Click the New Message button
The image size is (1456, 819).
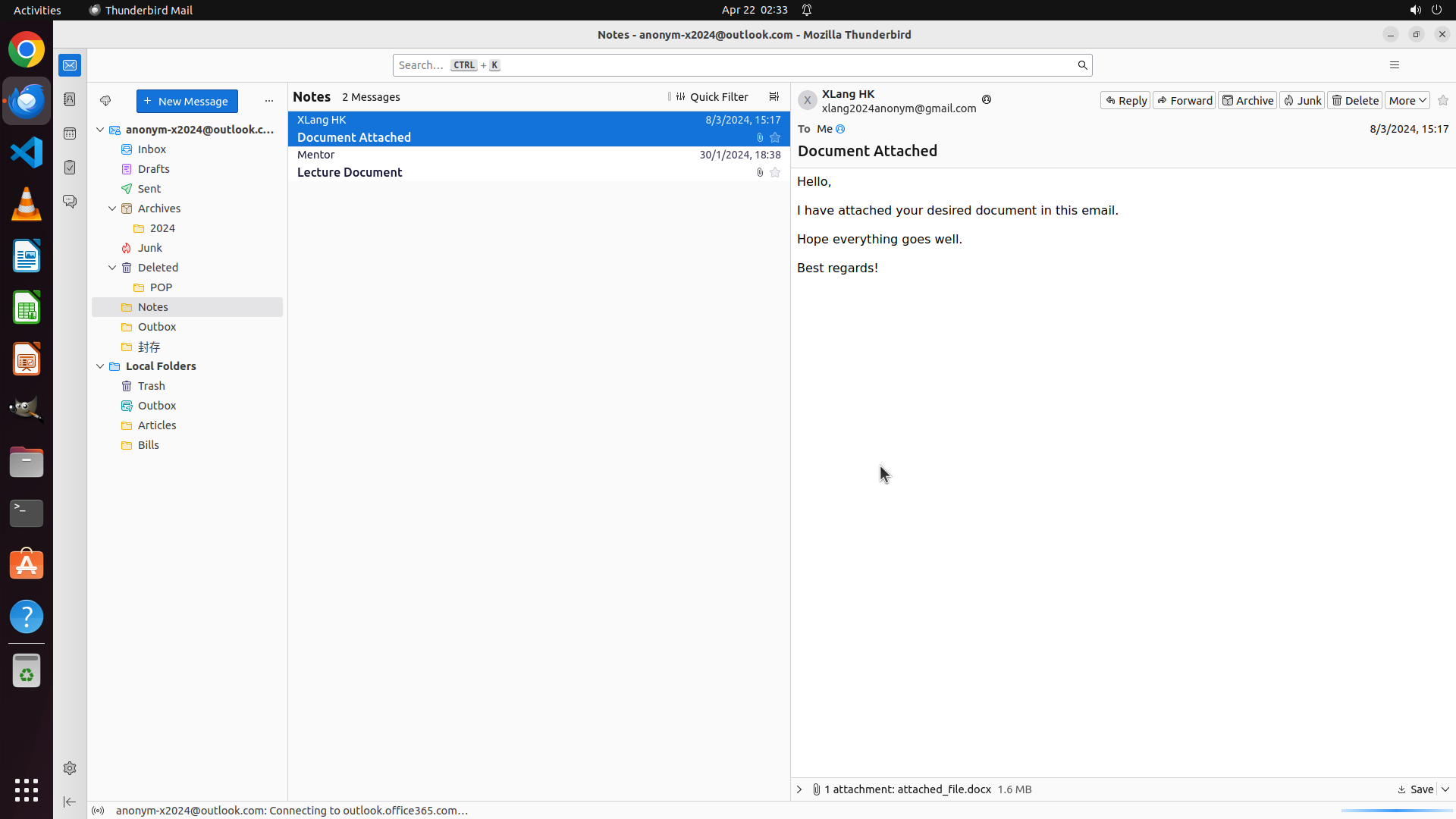tap(187, 101)
